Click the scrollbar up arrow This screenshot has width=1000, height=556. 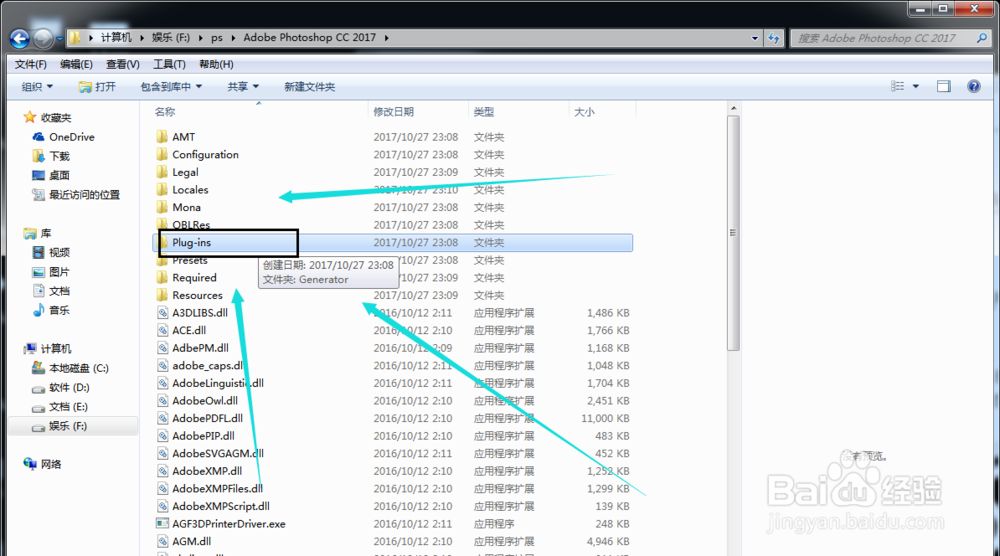pos(733,108)
